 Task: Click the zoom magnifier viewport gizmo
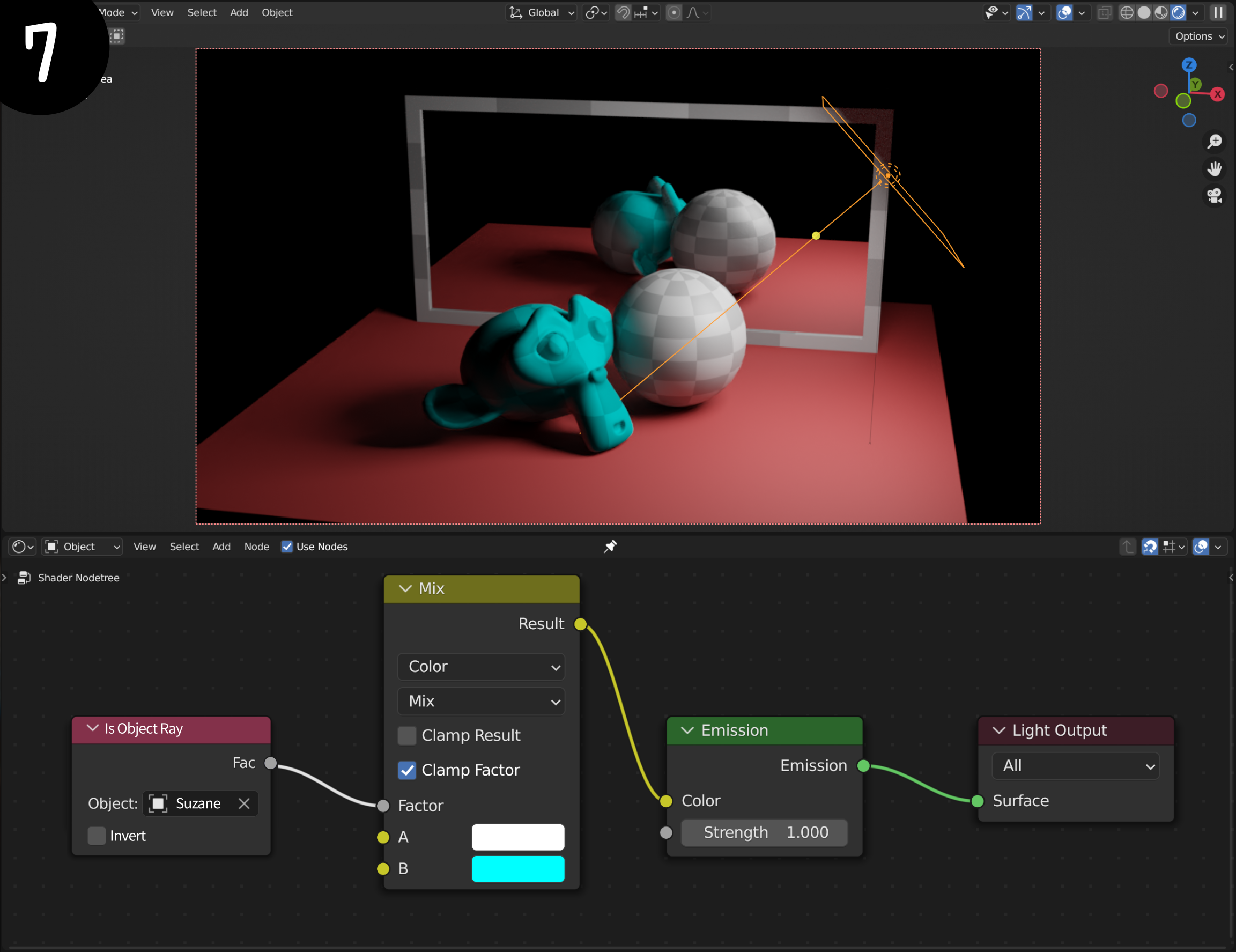(1214, 141)
